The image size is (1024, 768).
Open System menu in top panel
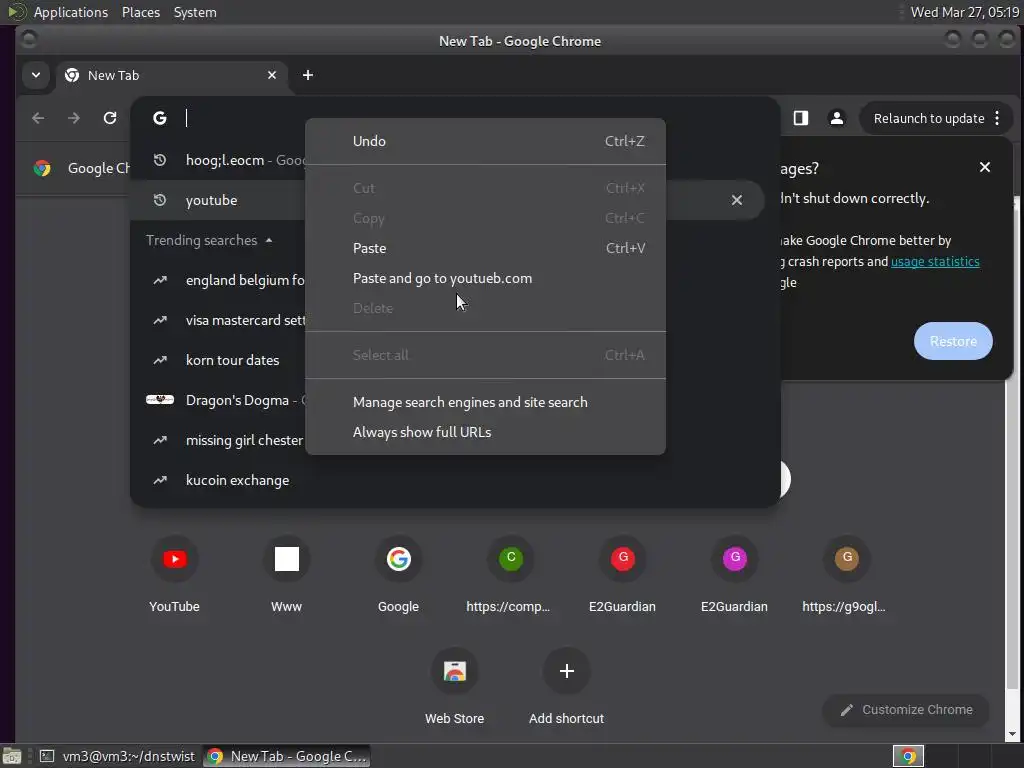coord(195,12)
